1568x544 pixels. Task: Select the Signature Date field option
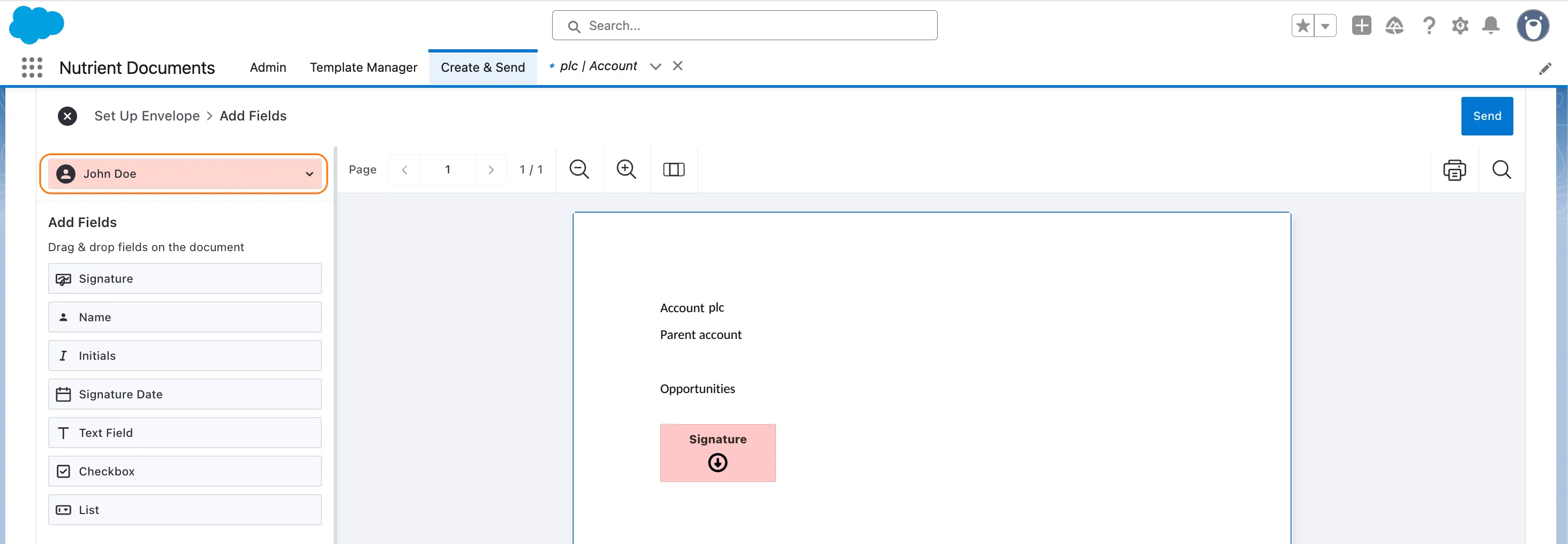(x=184, y=394)
